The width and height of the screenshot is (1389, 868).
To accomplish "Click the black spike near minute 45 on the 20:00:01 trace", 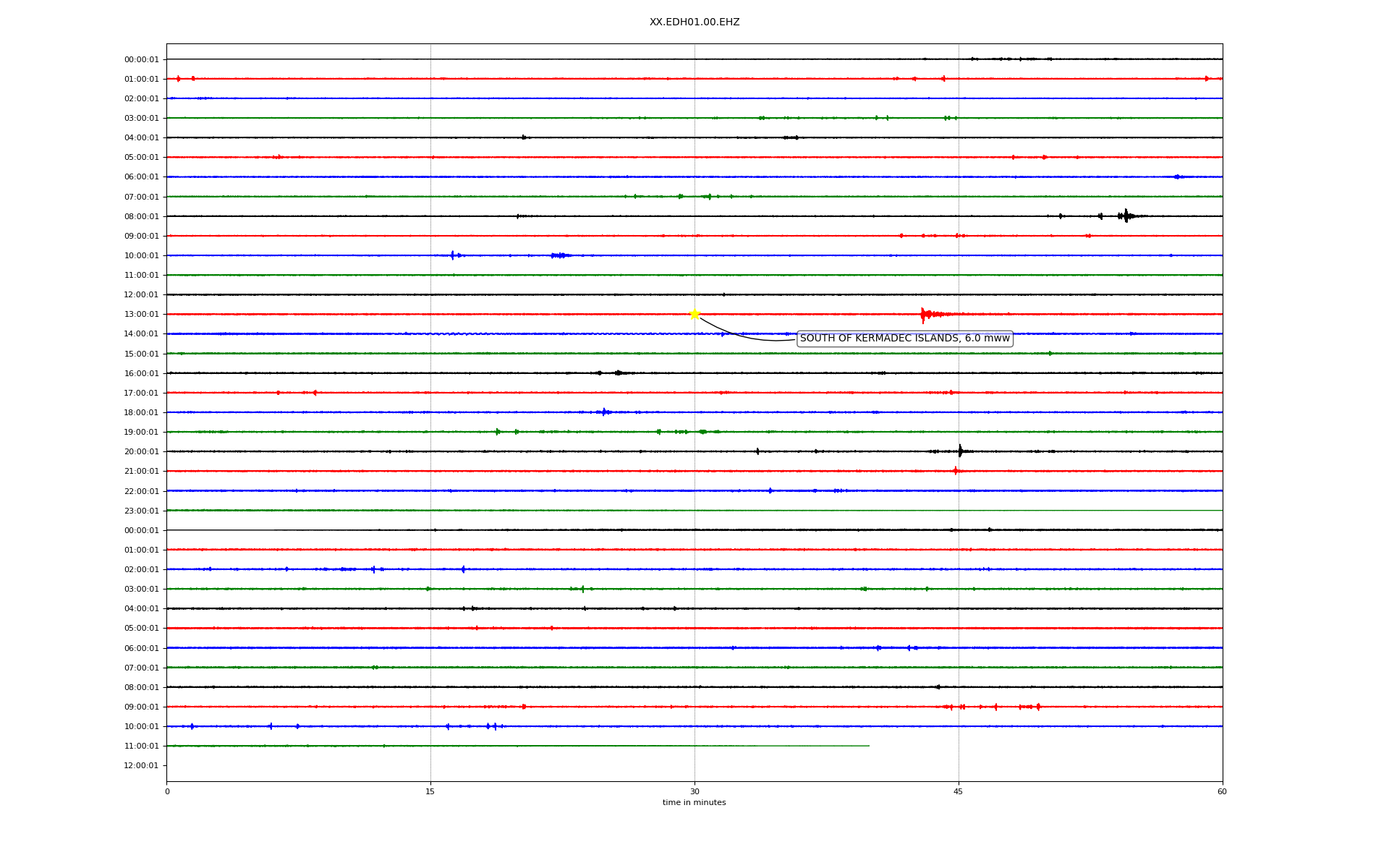I will pos(960,451).
